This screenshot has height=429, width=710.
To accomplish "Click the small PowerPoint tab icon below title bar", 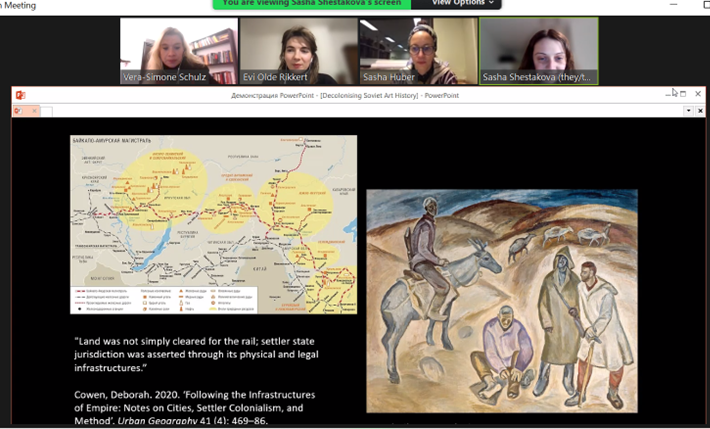I will (x=18, y=111).
